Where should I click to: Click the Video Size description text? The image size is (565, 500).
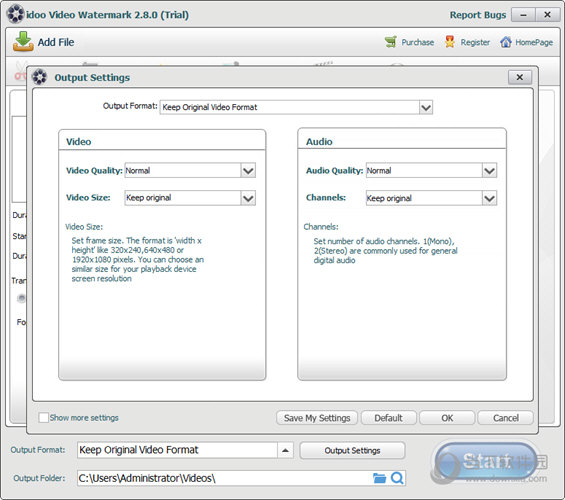138,259
